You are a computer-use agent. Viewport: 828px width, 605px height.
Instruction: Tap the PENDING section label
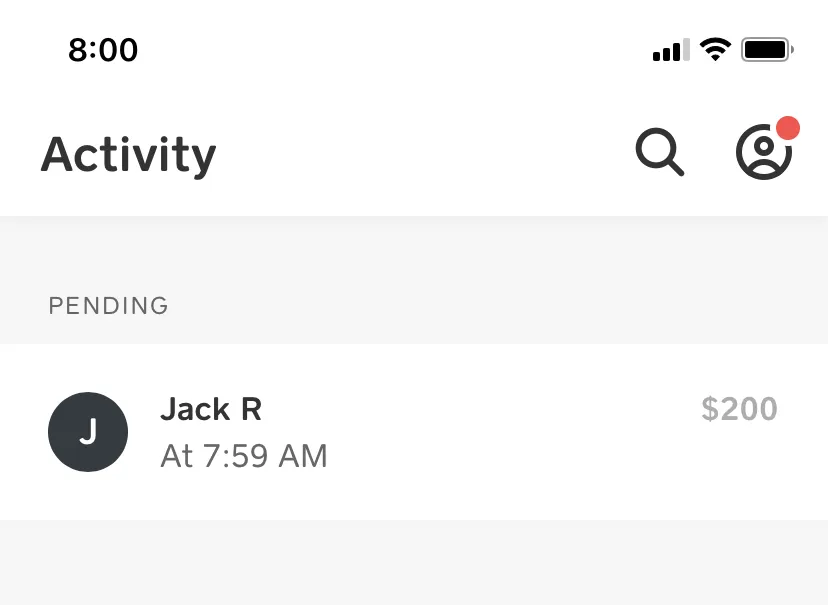108,306
